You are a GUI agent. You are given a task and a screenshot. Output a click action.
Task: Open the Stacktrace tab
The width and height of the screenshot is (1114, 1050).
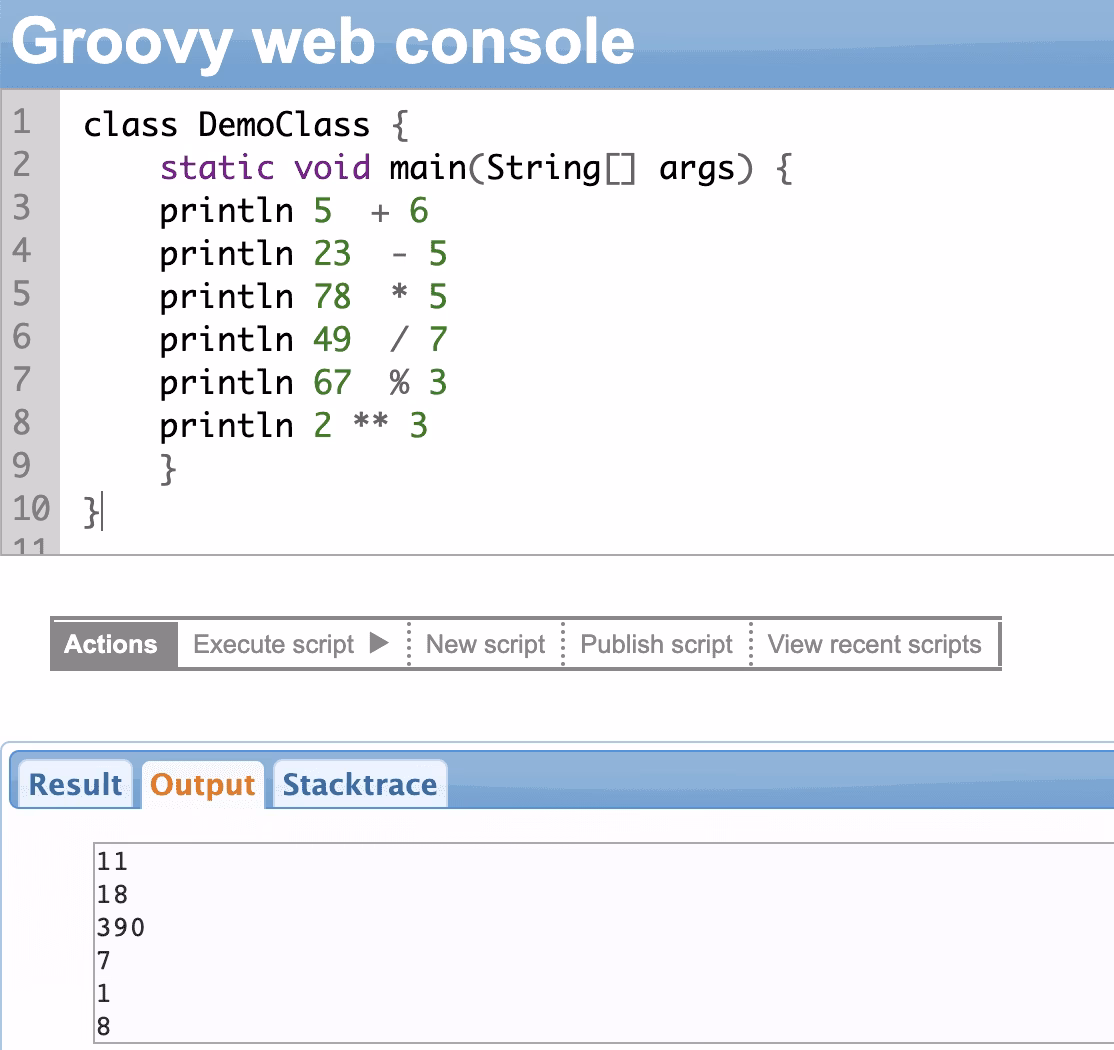pyautogui.click(x=359, y=785)
